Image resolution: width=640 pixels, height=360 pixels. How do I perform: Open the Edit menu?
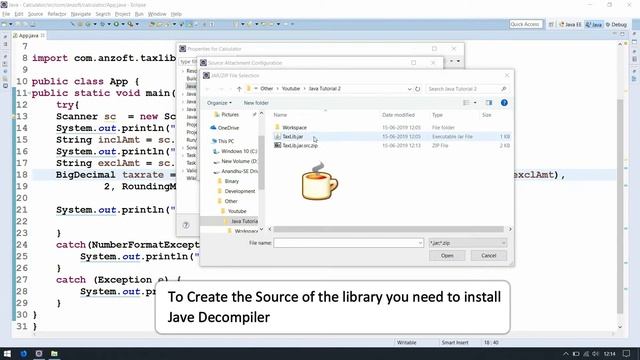tap(19, 14)
